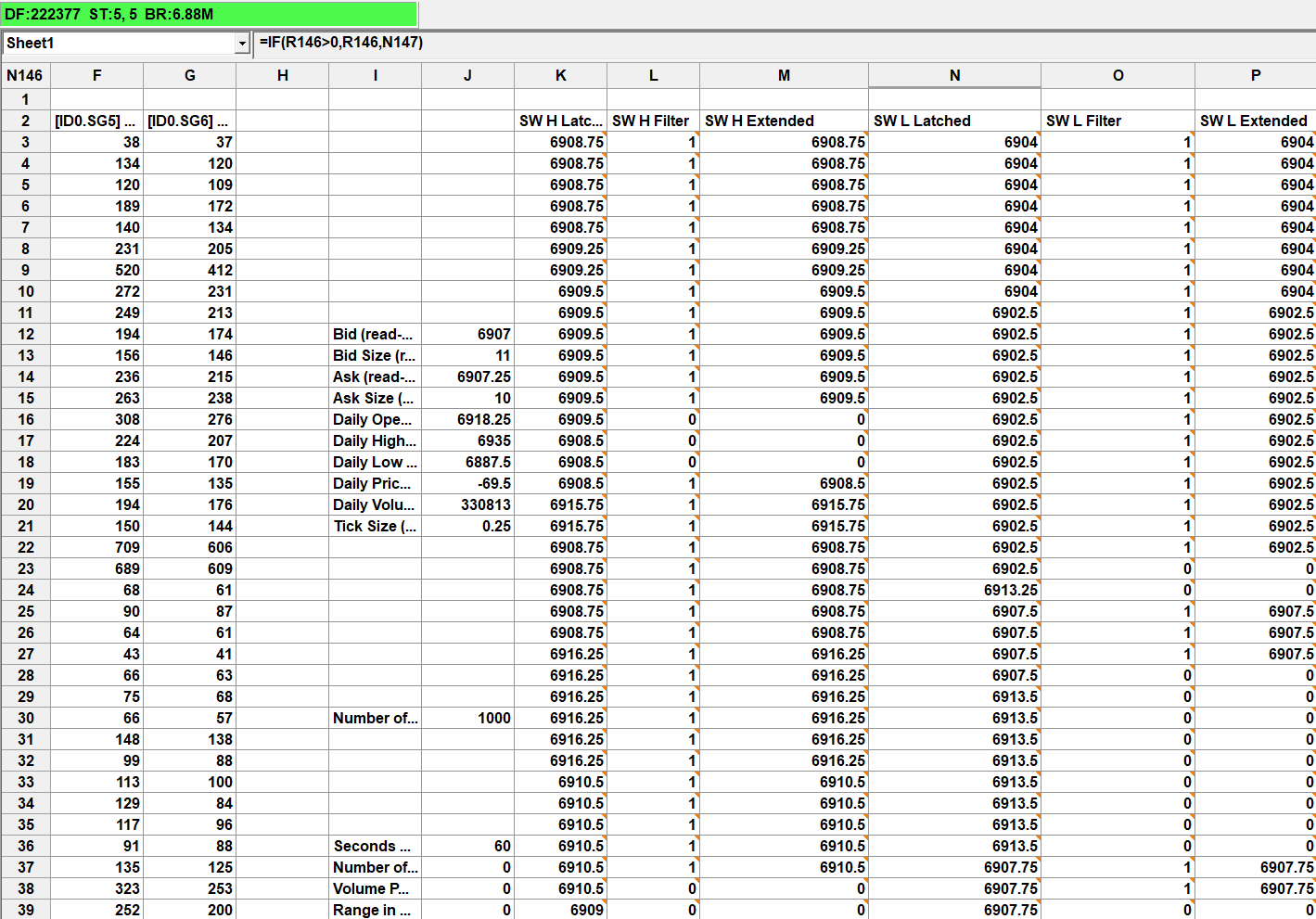Screen dimensions: 1316x919
Task: Select column I header
Action: [x=376, y=75]
